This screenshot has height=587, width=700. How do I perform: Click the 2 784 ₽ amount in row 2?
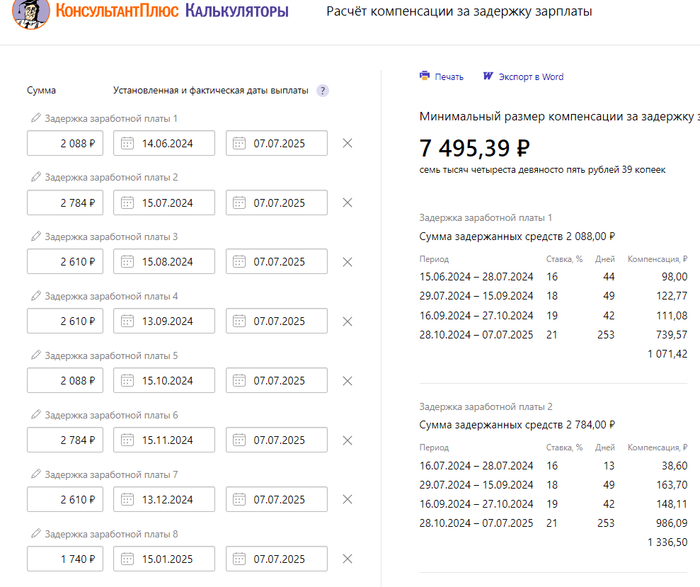(65, 203)
